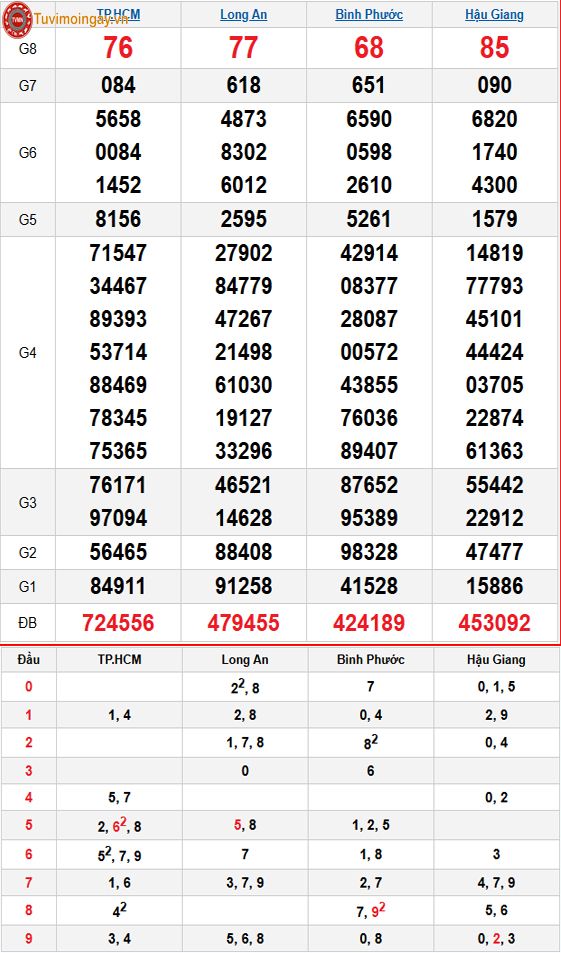Click the G4 row label

click(28, 353)
